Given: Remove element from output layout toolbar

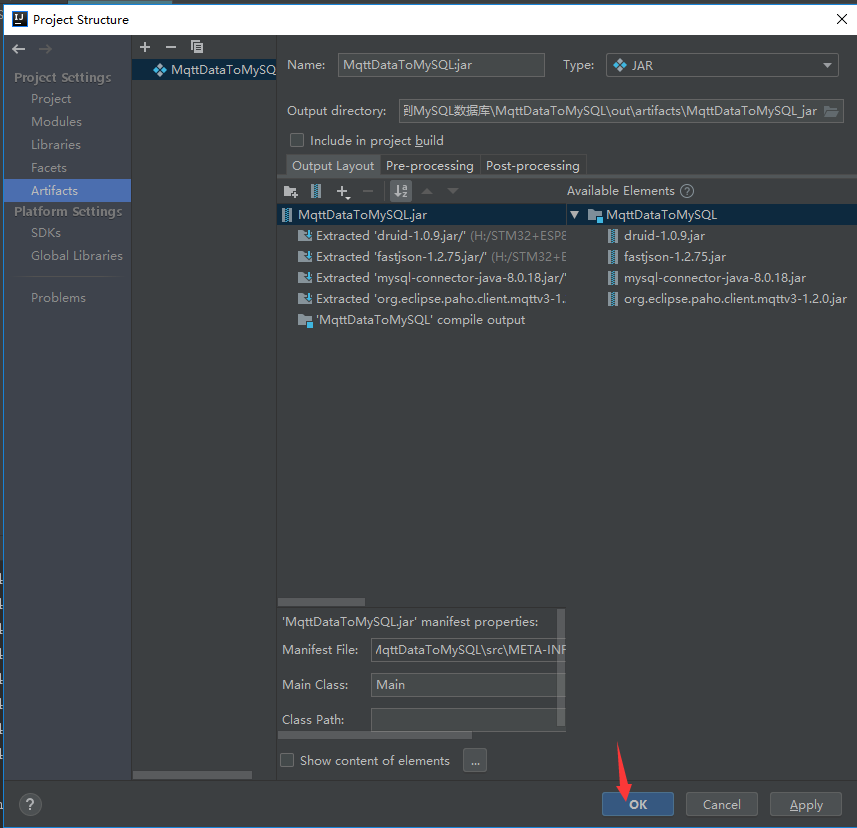Looking at the screenshot, I should 368,191.
